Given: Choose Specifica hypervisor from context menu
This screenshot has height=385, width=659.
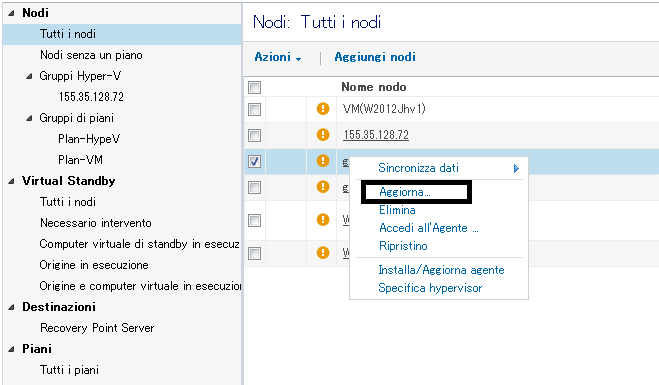Looking at the screenshot, I should (x=430, y=288).
